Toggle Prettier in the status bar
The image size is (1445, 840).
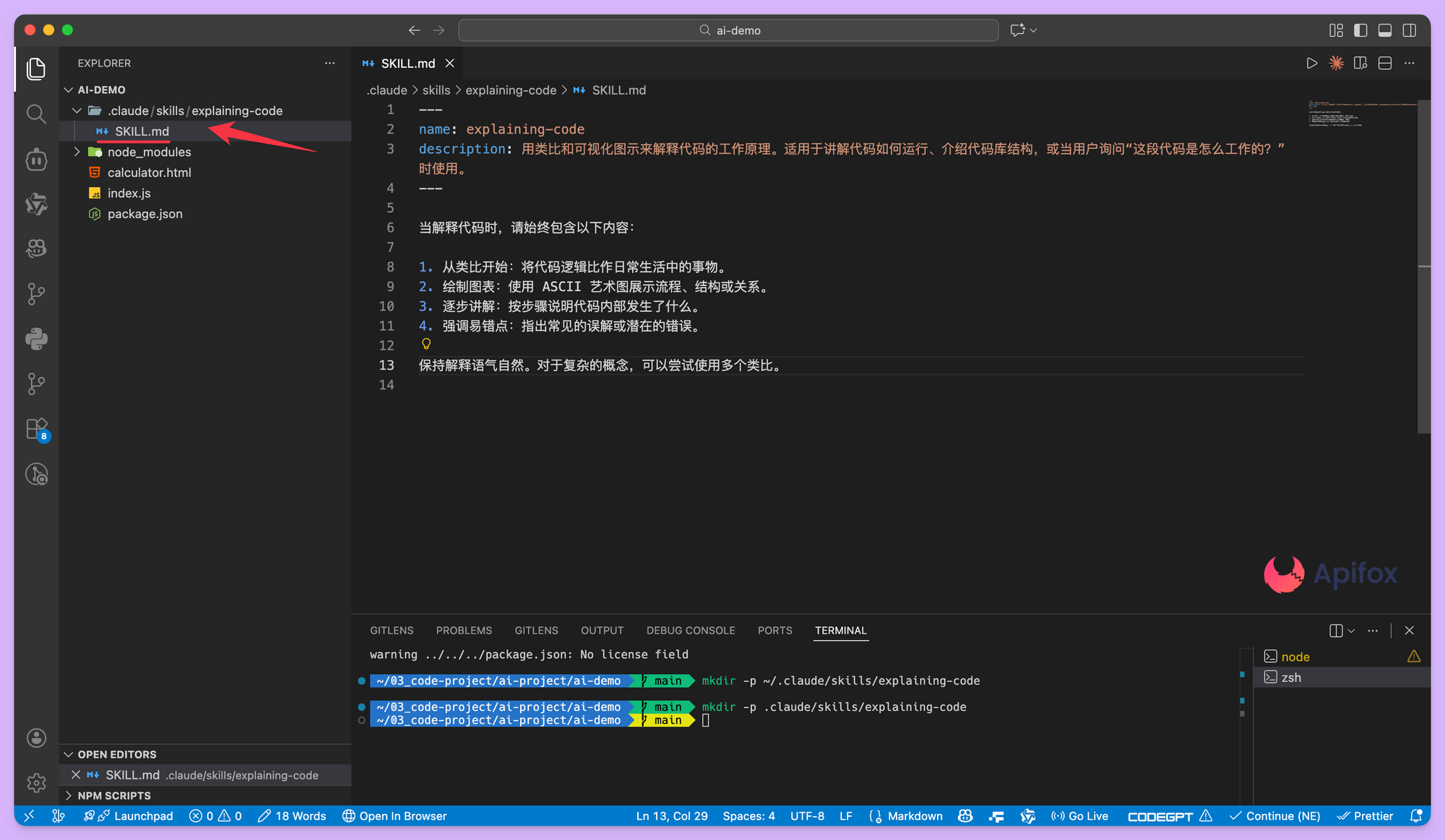(x=1366, y=816)
